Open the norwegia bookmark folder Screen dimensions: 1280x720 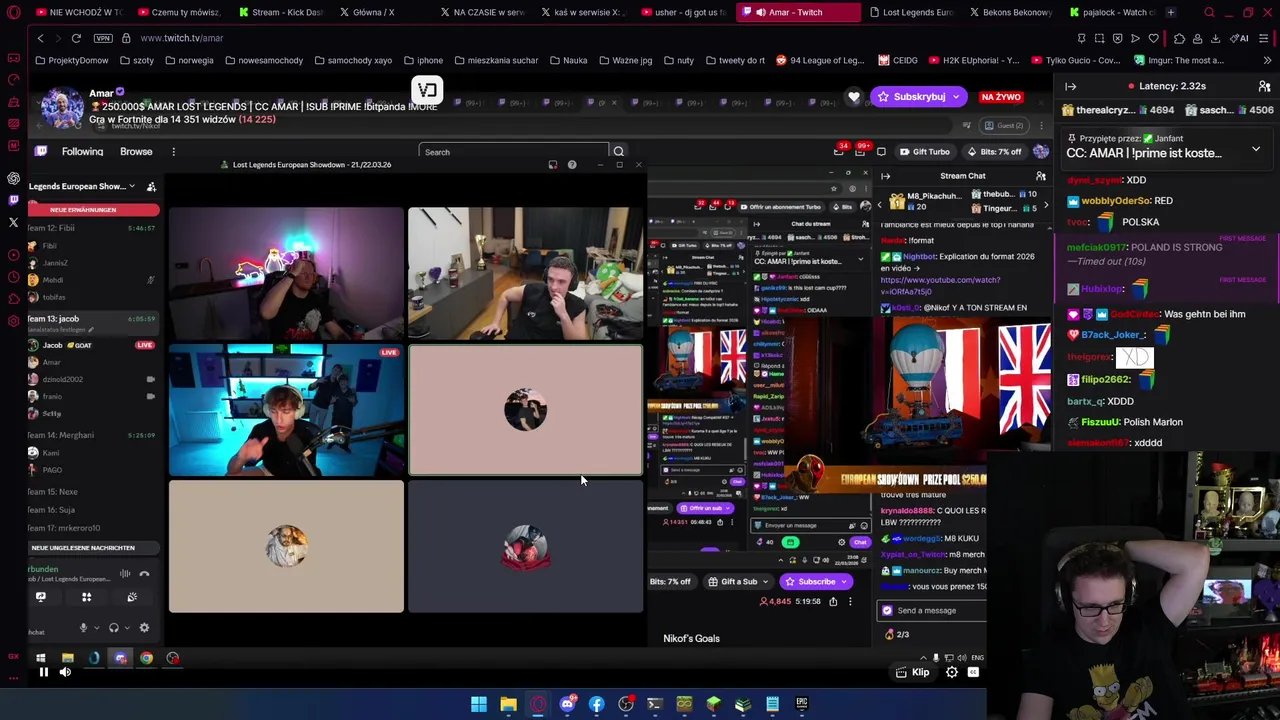(189, 60)
